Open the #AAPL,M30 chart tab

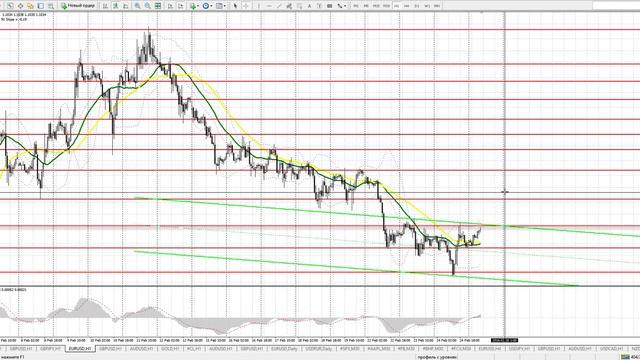pos(379,349)
